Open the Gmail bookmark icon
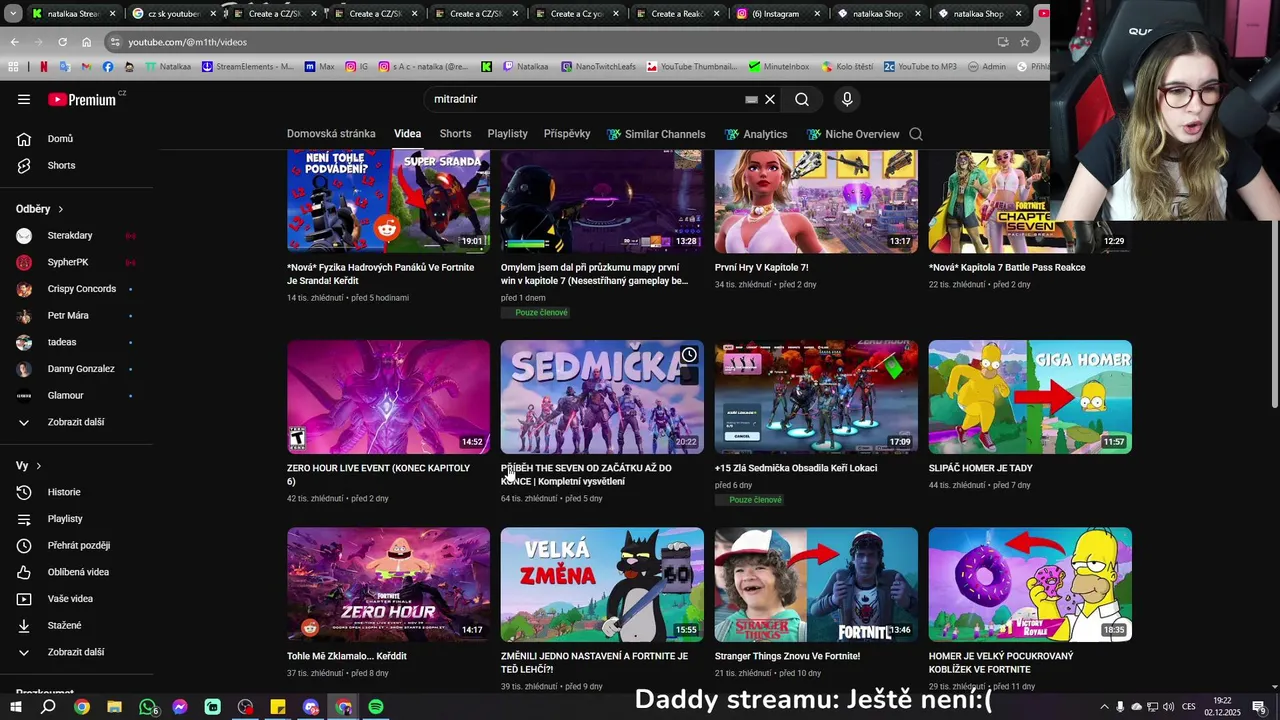Image resolution: width=1280 pixels, height=720 pixels. pyautogui.click(x=86, y=67)
